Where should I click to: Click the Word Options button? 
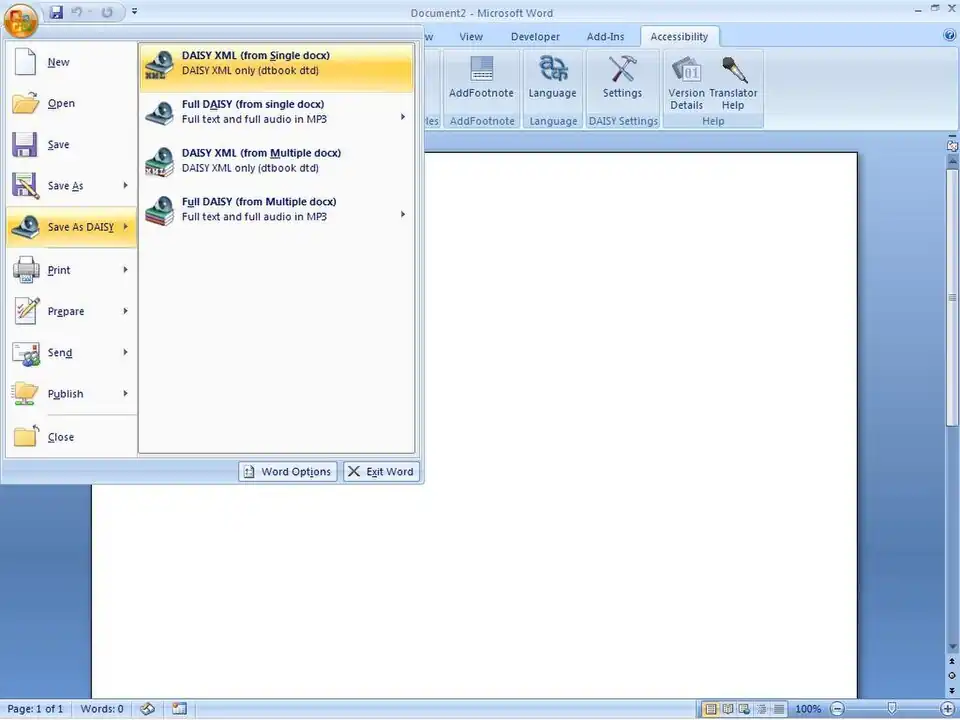[287, 472]
